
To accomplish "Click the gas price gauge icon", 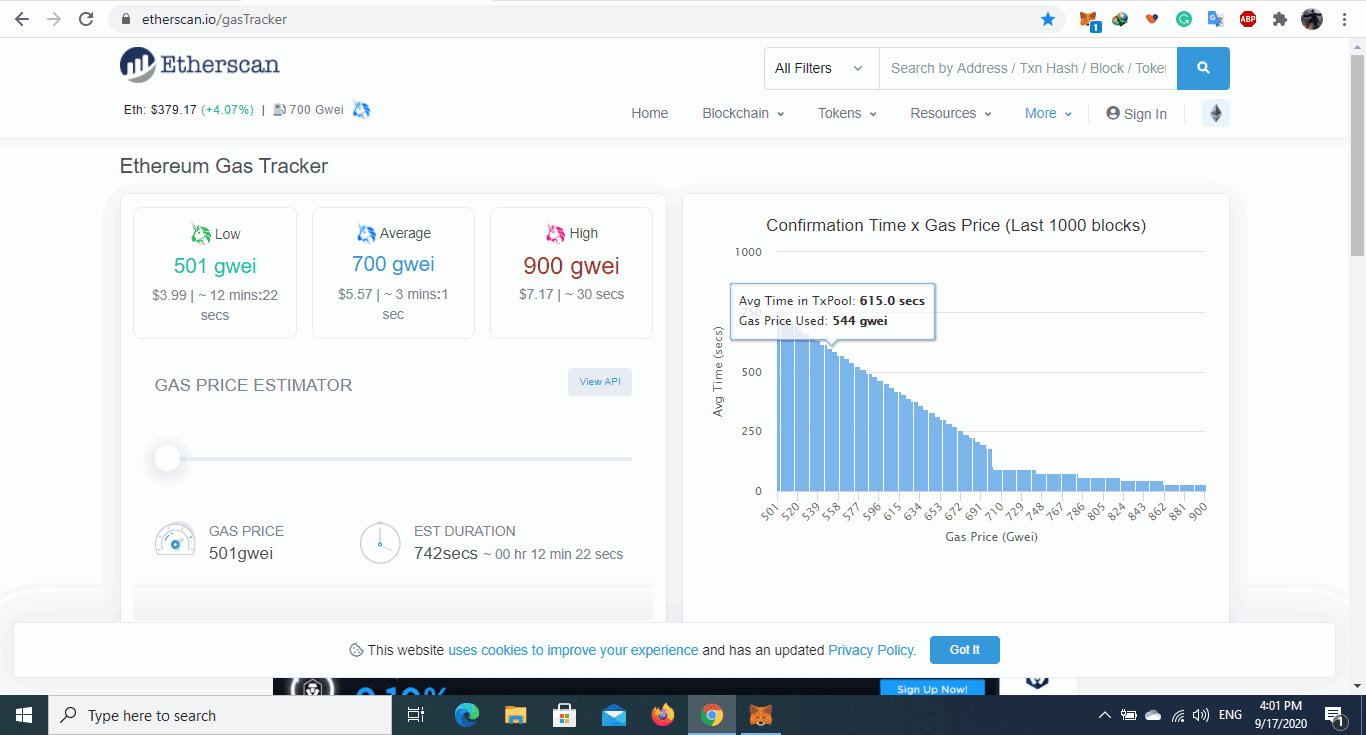I will (x=176, y=541).
